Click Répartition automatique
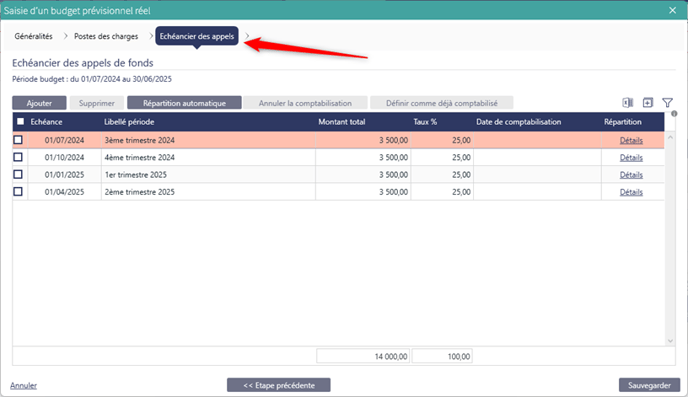The image size is (688, 397). pos(184,103)
